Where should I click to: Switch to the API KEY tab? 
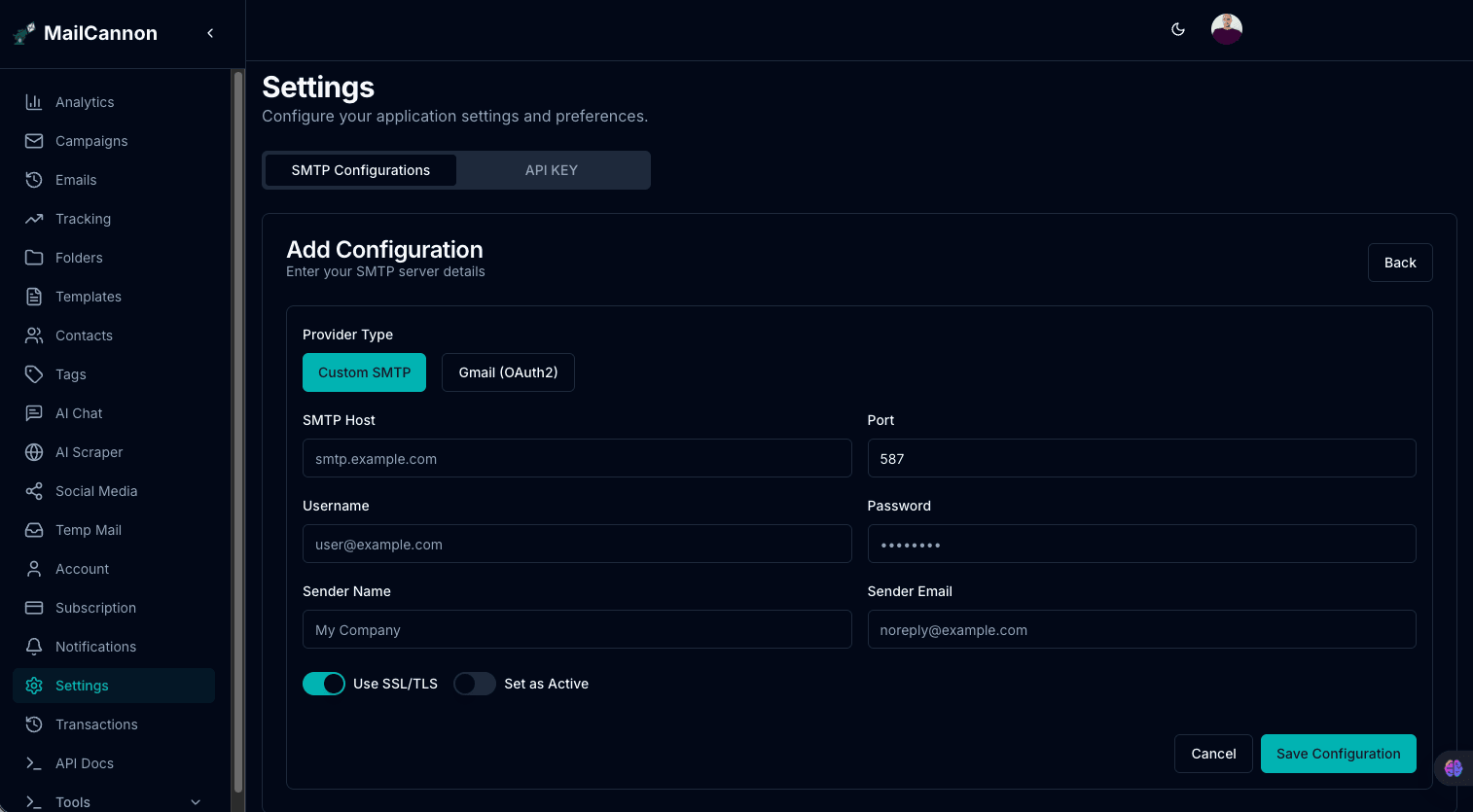click(x=552, y=170)
